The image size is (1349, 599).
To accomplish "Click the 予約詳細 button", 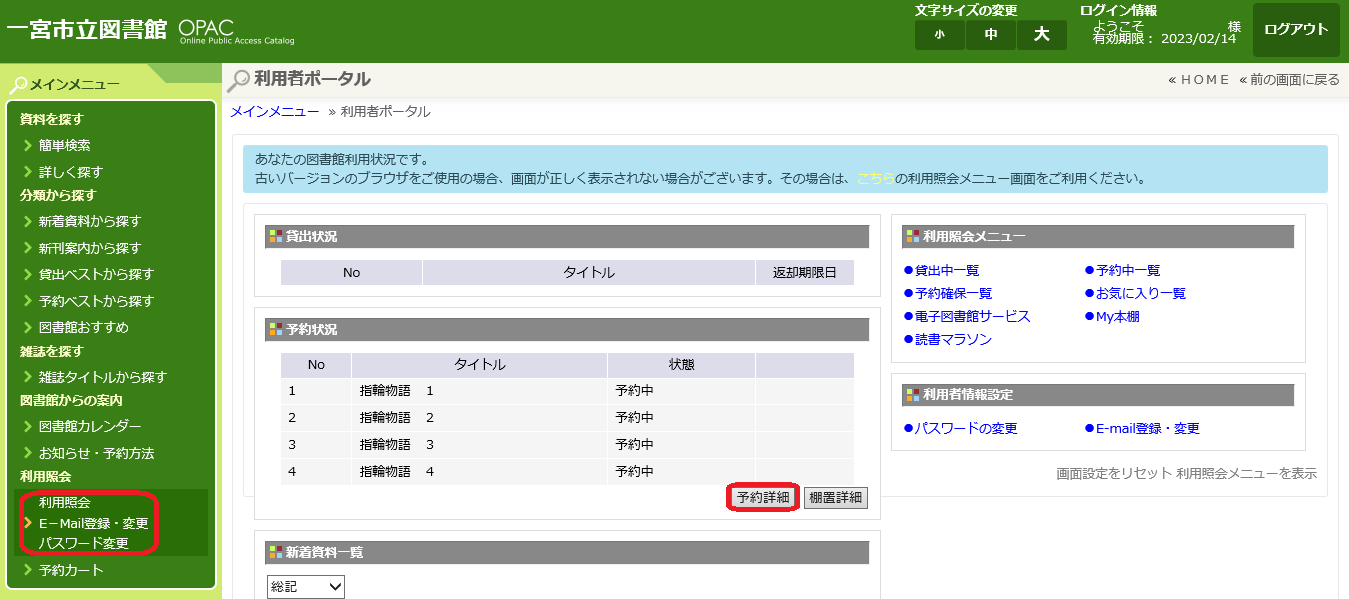I will click(x=762, y=497).
